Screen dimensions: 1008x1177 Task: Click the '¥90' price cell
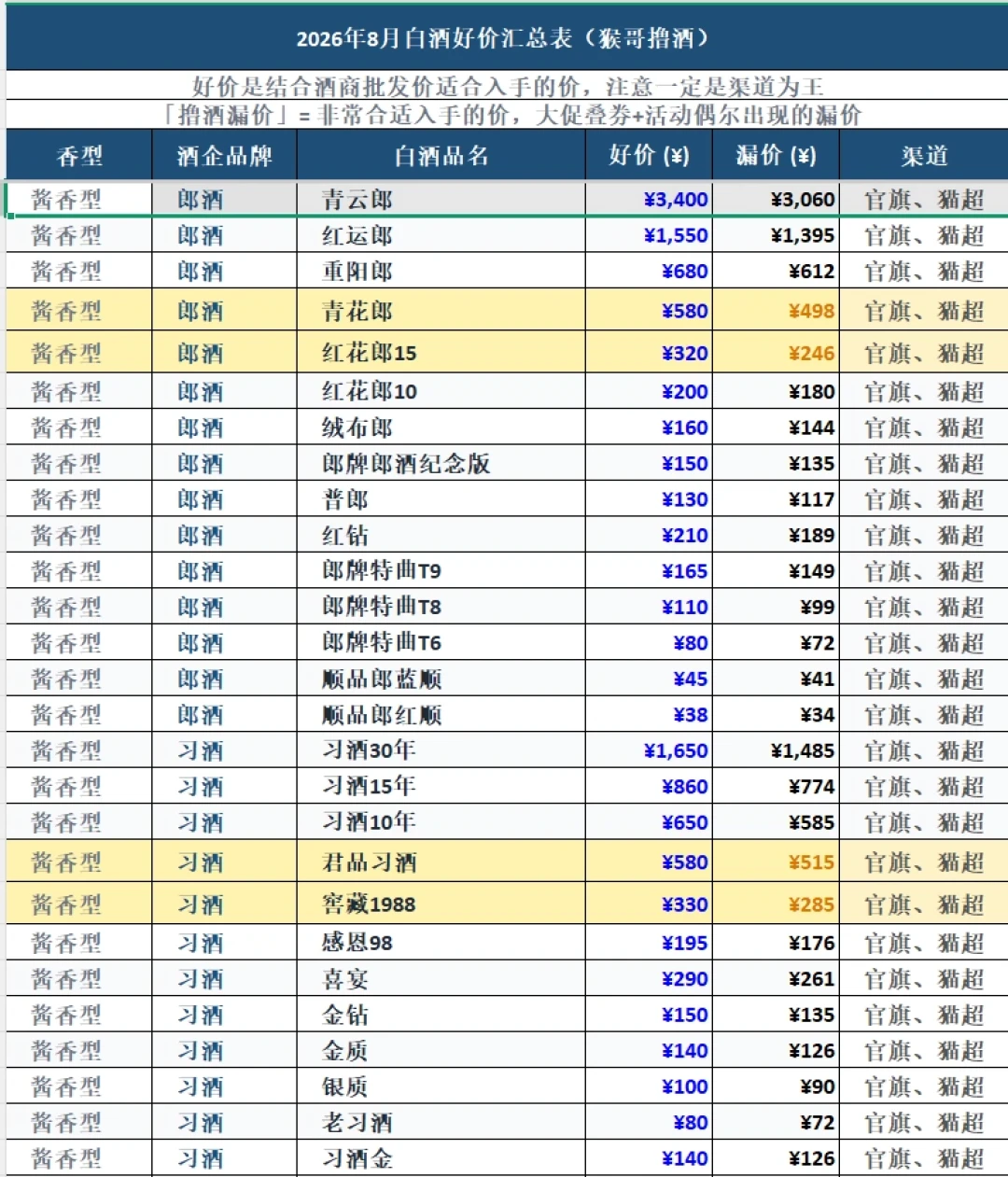point(776,1086)
